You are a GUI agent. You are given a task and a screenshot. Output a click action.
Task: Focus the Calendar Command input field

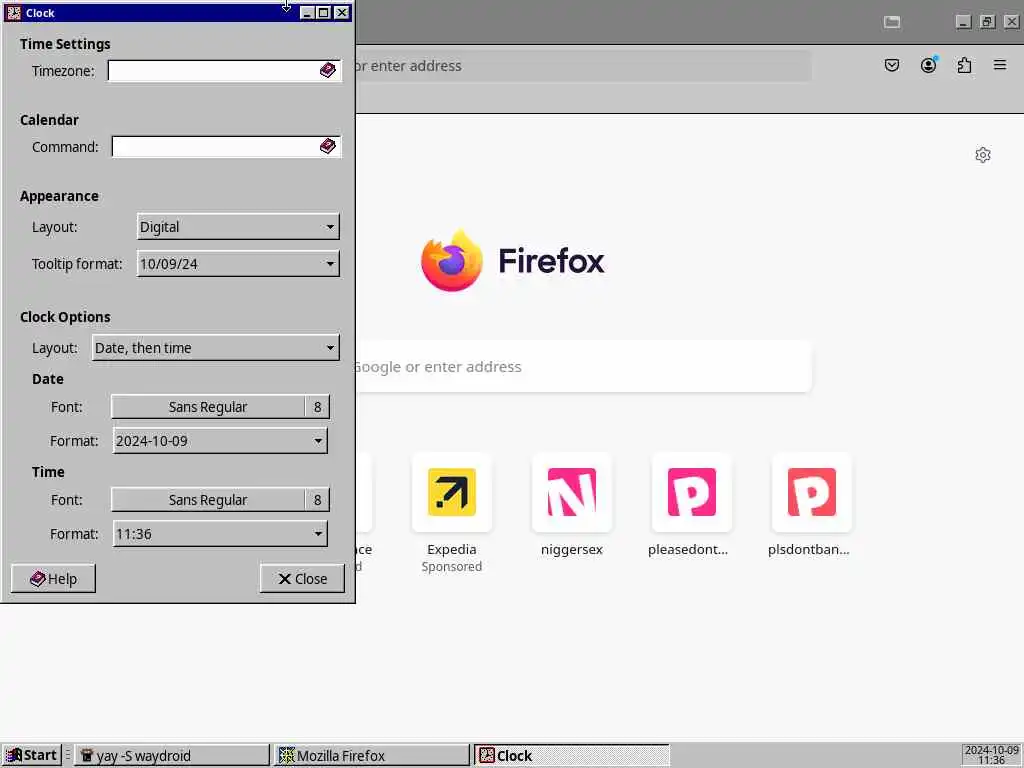226,146
